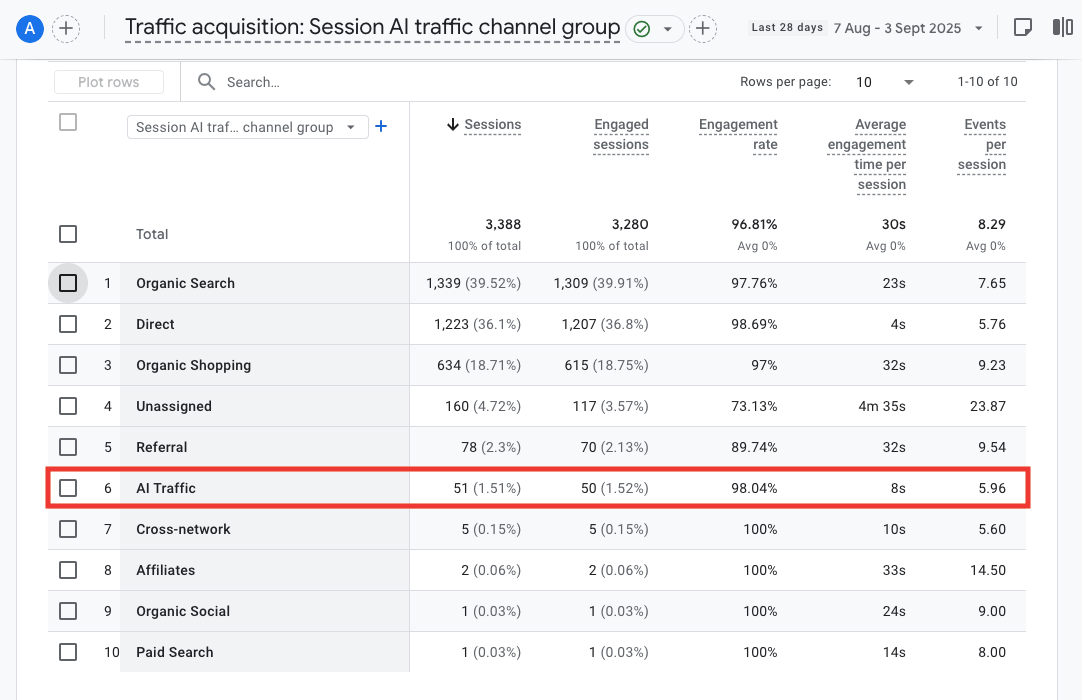Click the blue A account avatar
This screenshot has width=1082, height=700.
(x=29, y=28)
